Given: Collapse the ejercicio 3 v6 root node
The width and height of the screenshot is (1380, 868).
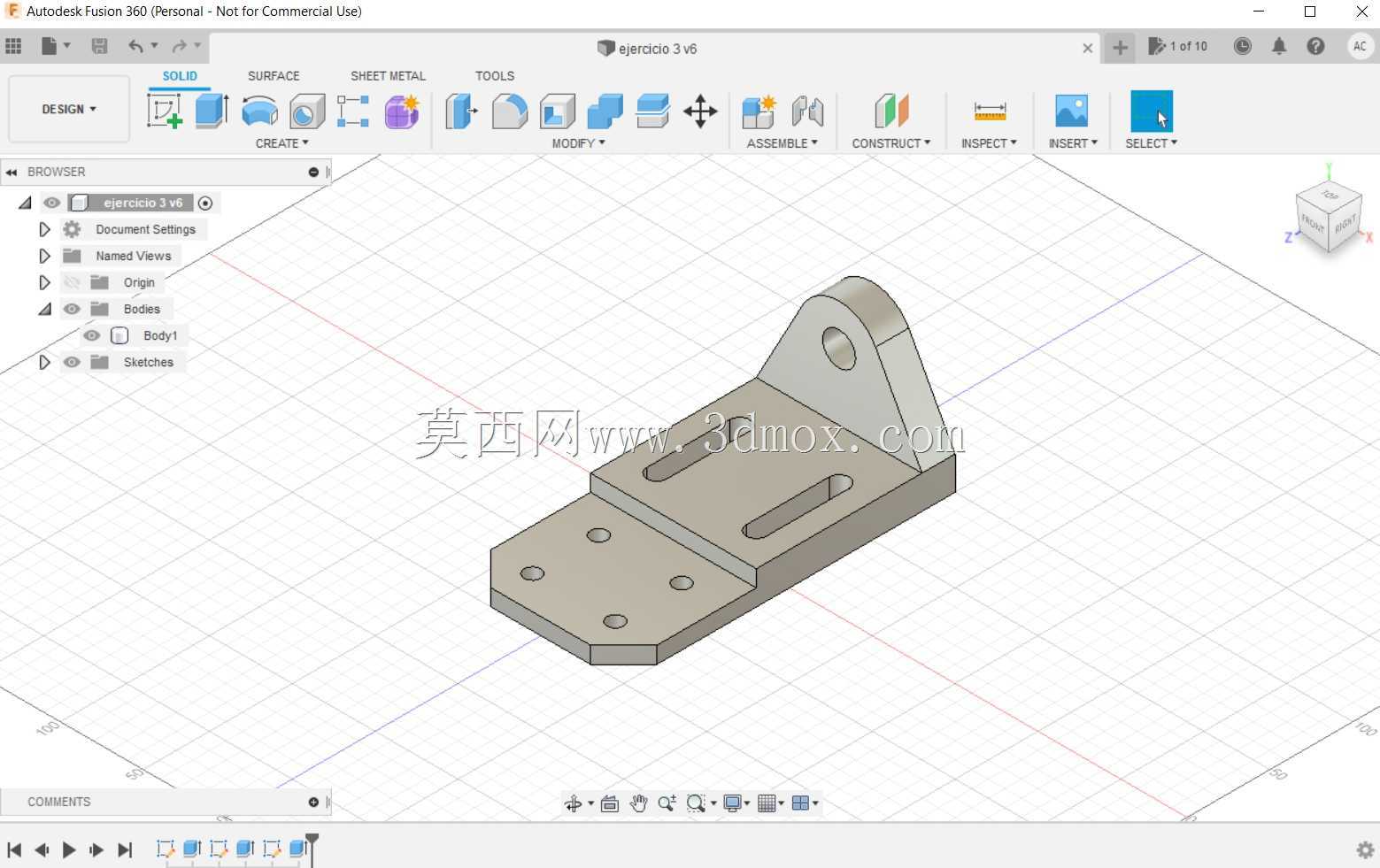Looking at the screenshot, I should pos(25,203).
